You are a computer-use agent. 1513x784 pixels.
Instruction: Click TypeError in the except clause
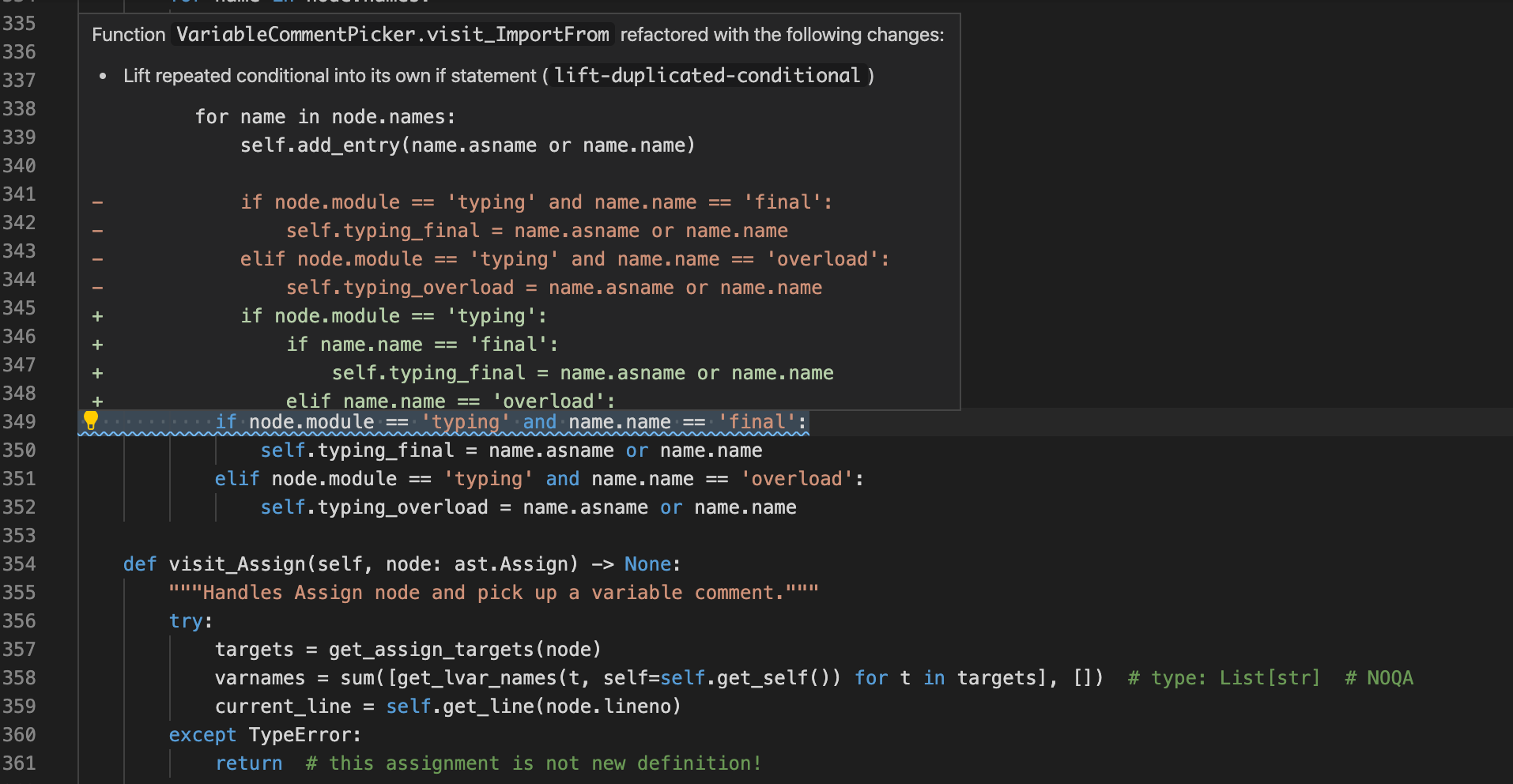[x=304, y=735]
